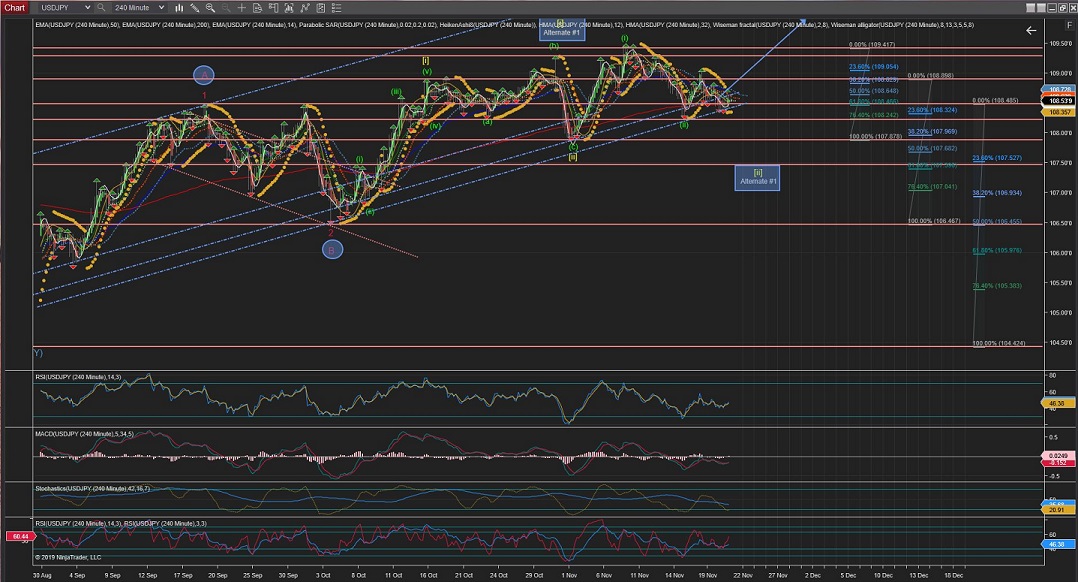Select the 100.00% (107.878) Fibonacci label
Screen dimensions: 1078x582
pos(876,137)
